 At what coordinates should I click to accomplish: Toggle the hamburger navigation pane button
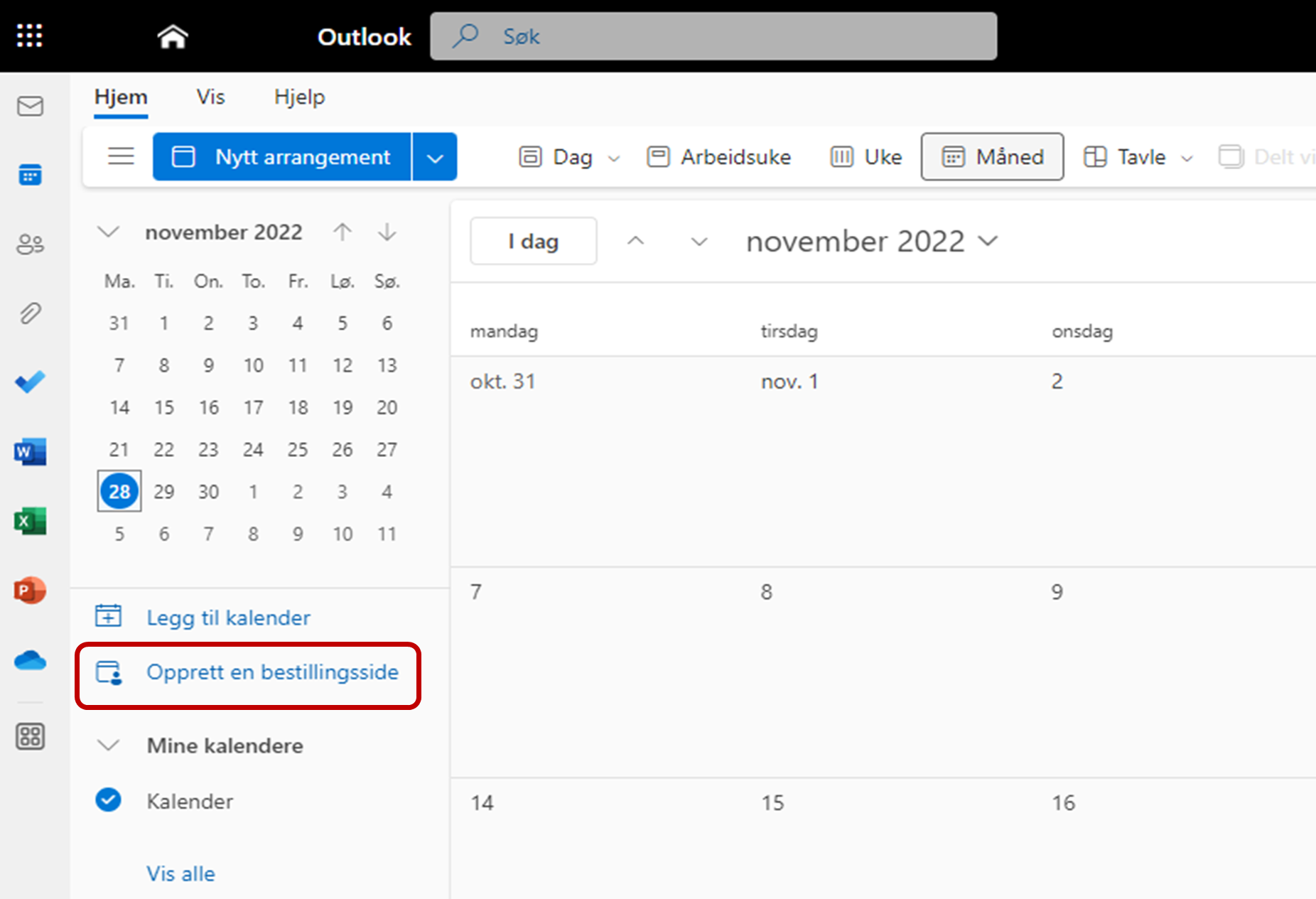coord(121,156)
